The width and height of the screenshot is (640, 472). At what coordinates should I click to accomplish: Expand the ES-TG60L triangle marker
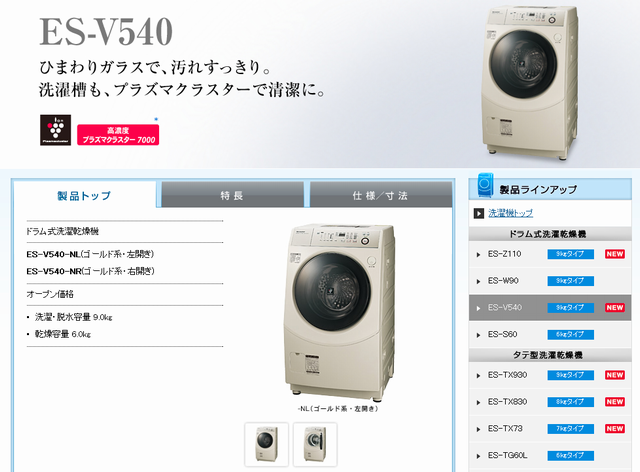tap(478, 456)
